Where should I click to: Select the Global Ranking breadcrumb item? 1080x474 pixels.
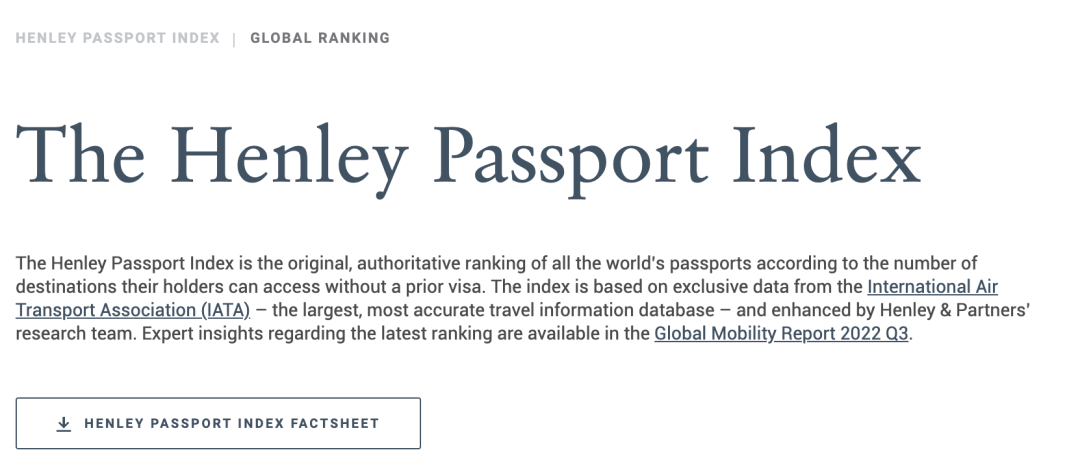click(x=320, y=39)
